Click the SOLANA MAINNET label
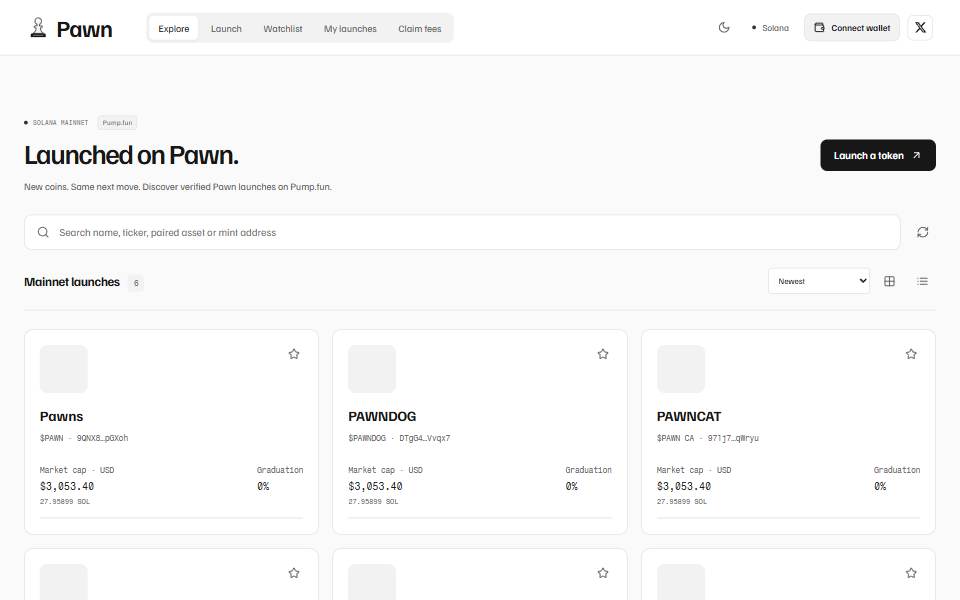The height and width of the screenshot is (600, 960). click(60, 122)
